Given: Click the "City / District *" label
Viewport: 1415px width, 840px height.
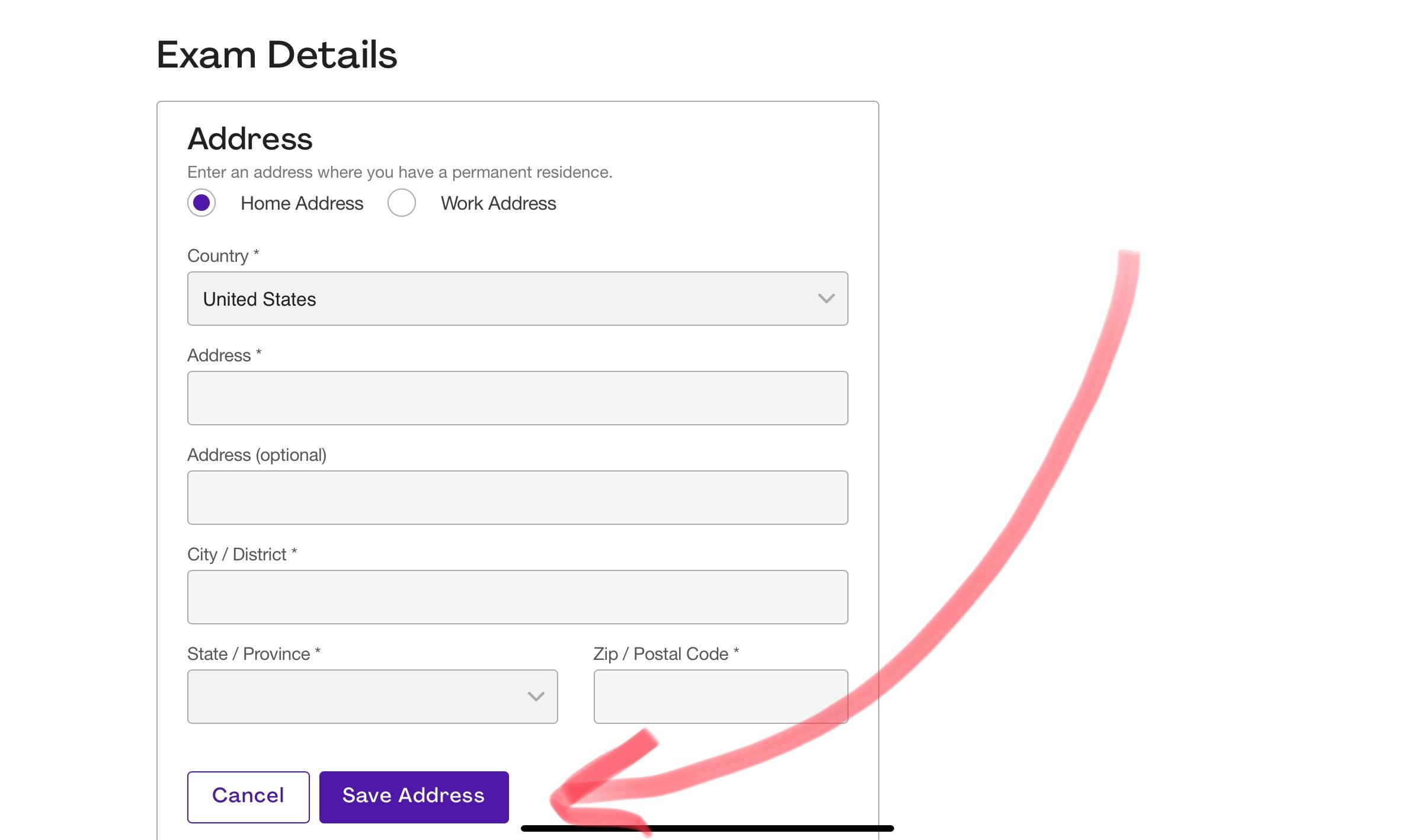Looking at the screenshot, I should (x=242, y=554).
